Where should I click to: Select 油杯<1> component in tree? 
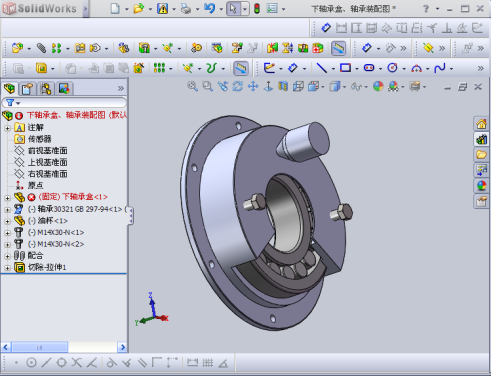pos(48,221)
